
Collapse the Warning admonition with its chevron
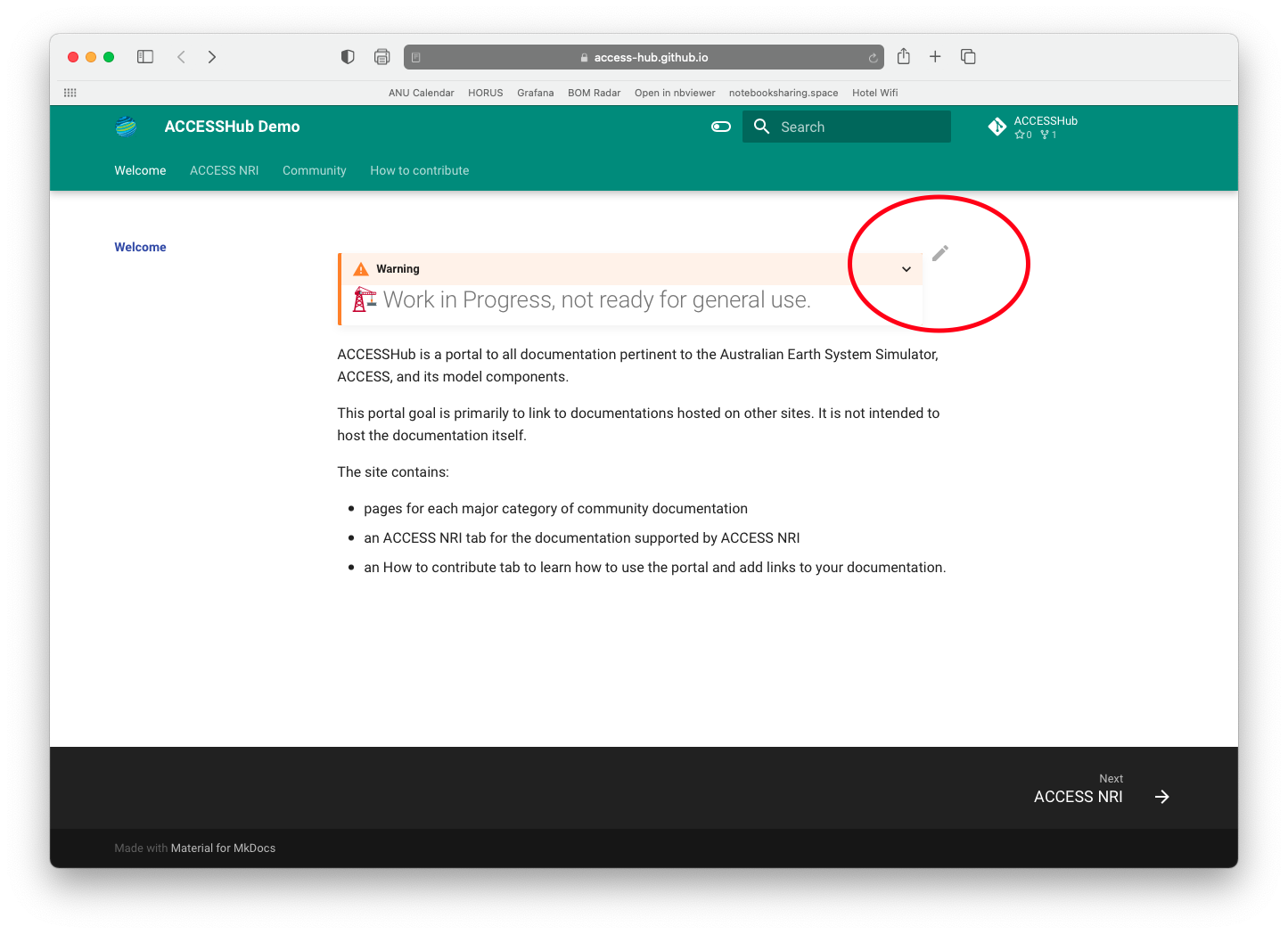pyautogui.click(x=907, y=268)
